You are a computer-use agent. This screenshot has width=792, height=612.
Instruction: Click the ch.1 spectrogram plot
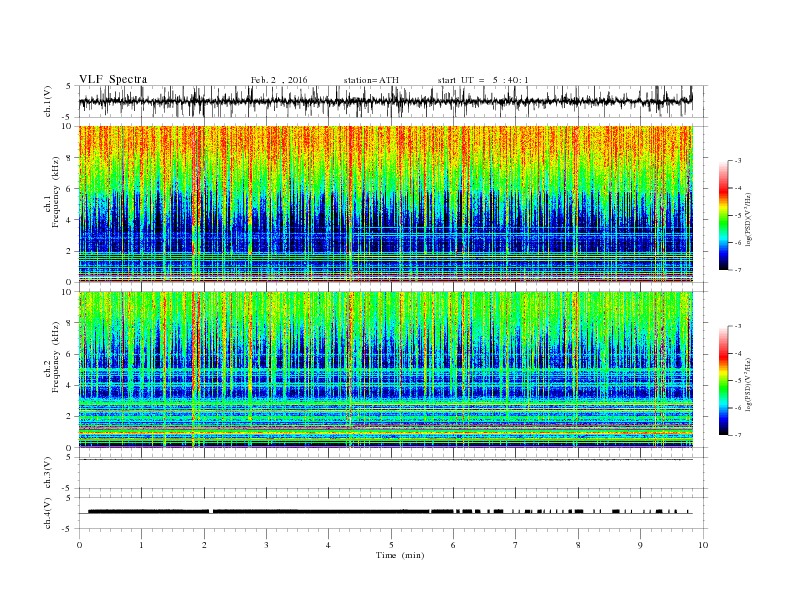click(x=386, y=204)
